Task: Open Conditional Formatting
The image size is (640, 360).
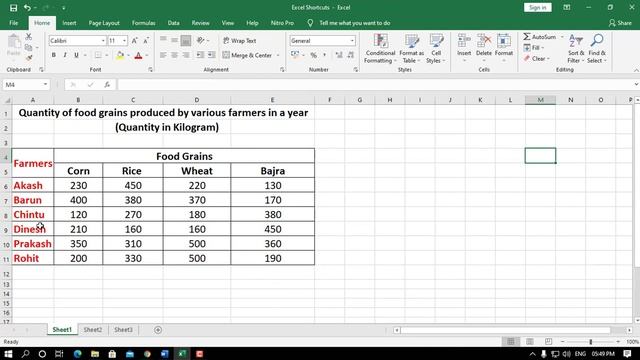Action: coord(380,49)
